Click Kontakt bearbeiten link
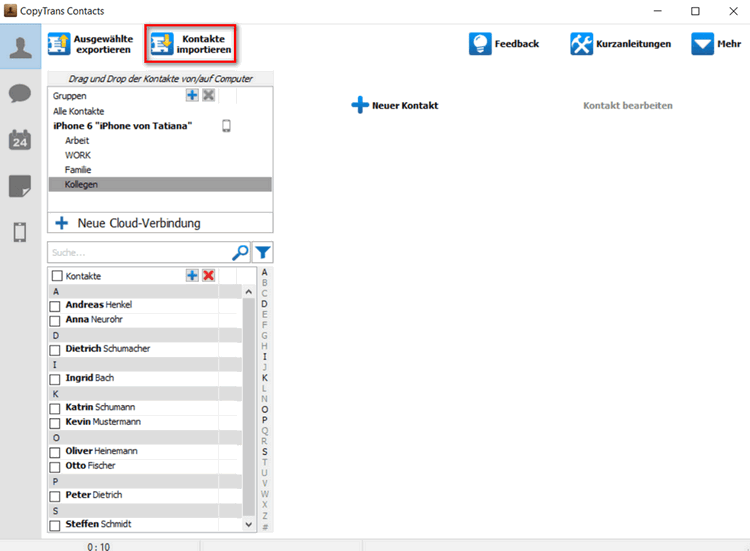The height and width of the screenshot is (551, 750). point(628,106)
